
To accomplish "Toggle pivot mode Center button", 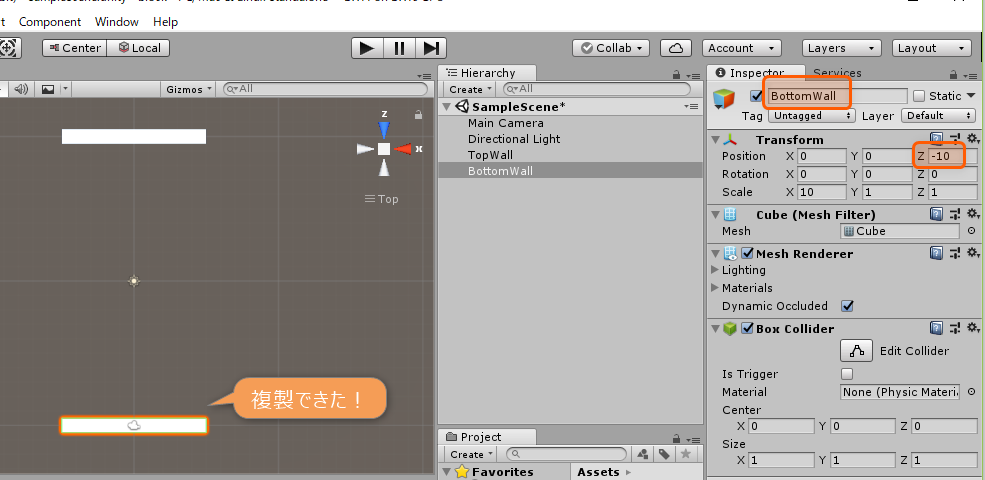I will click(x=75, y=48).
